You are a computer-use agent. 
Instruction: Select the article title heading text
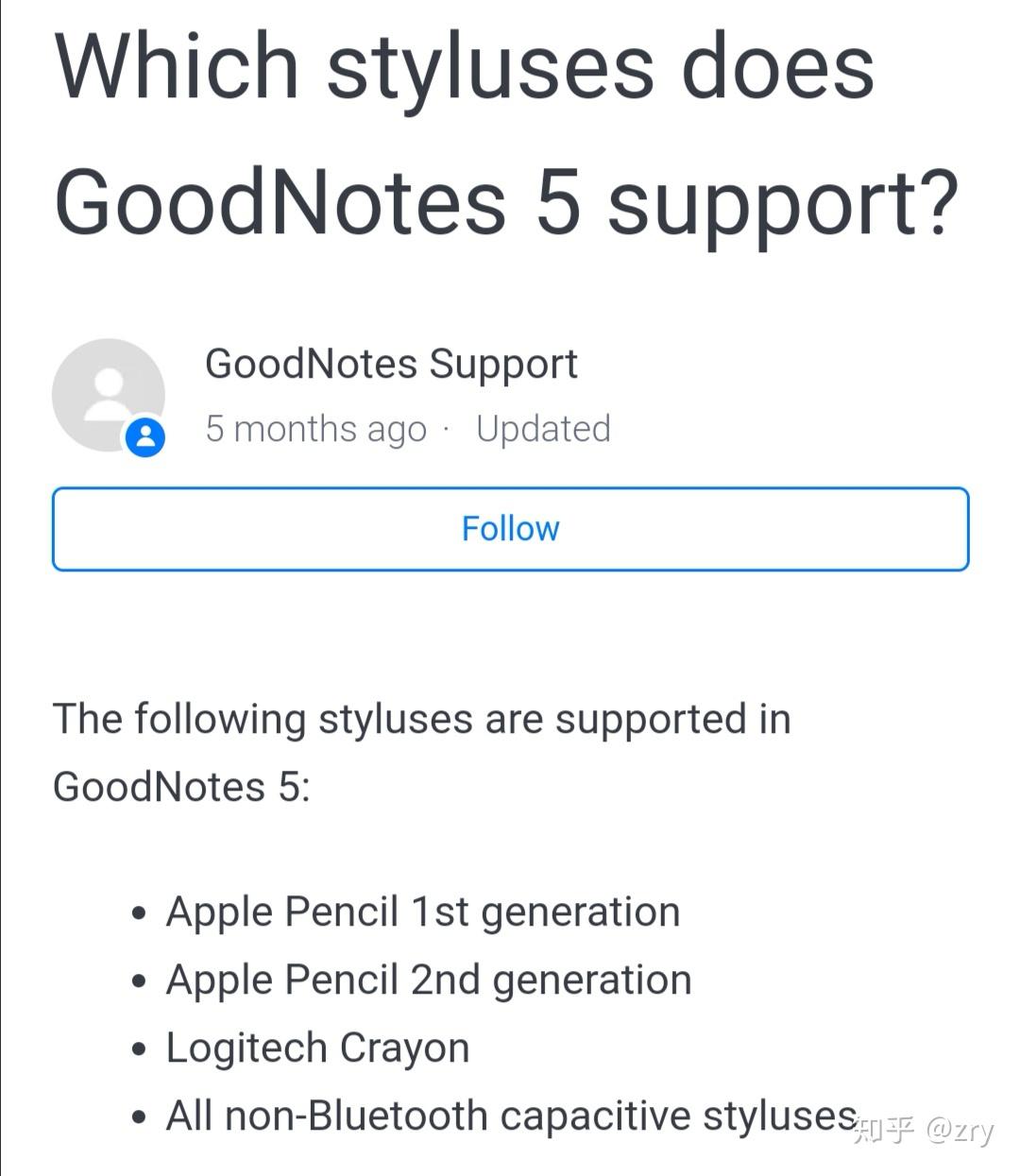[507, 133]
